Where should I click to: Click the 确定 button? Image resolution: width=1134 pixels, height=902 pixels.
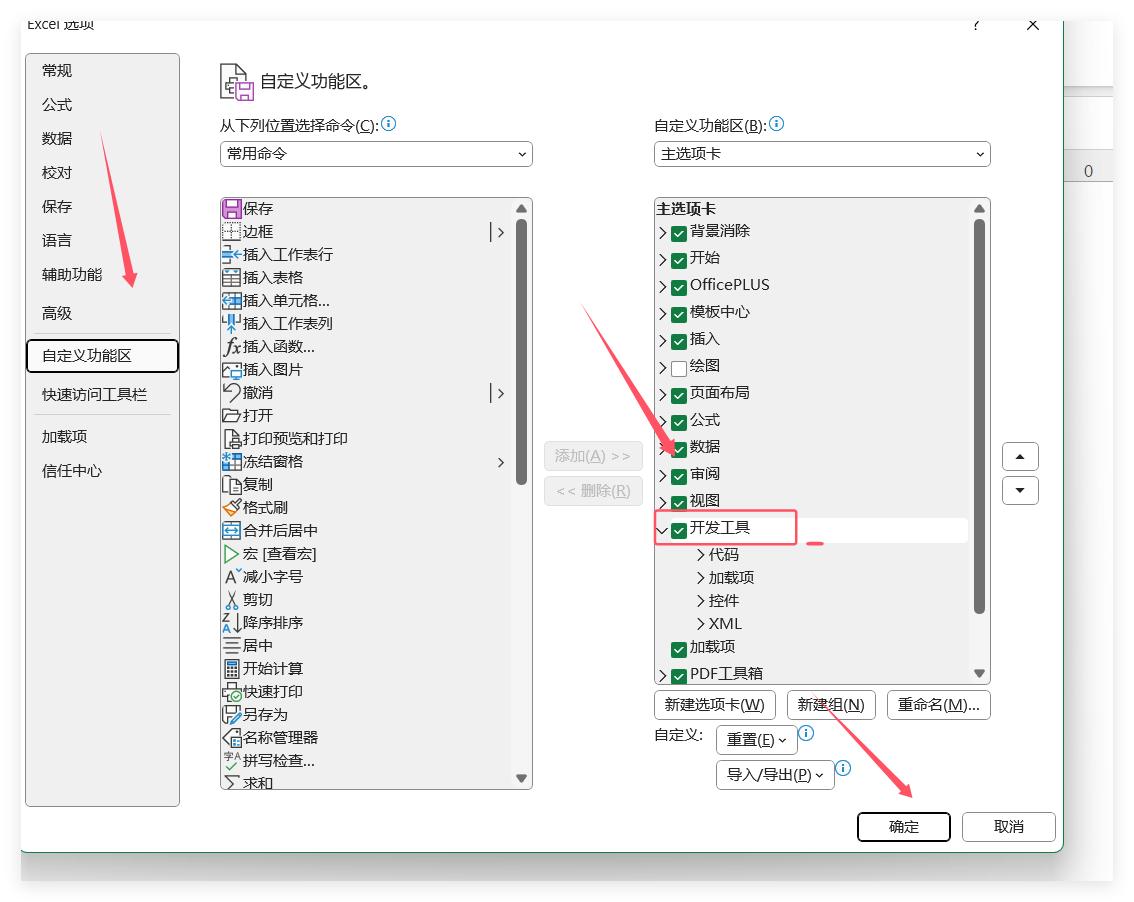click(x=903, y=827)
